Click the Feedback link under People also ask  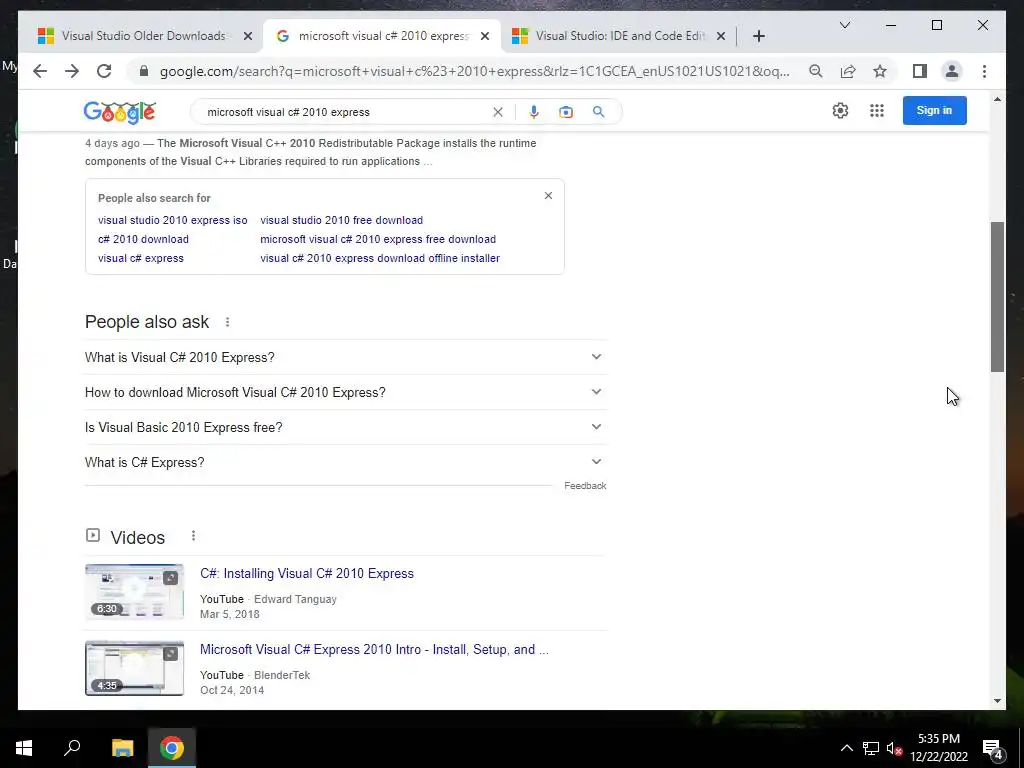point(585,486)
